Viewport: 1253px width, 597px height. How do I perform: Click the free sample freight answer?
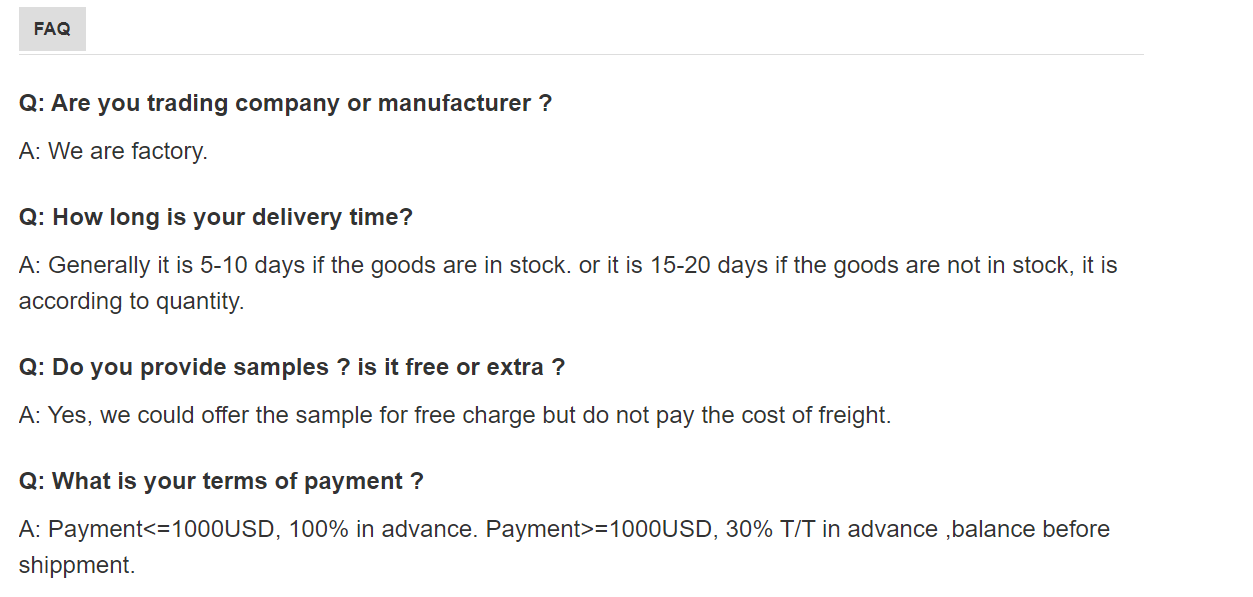[x=455, y=415]
